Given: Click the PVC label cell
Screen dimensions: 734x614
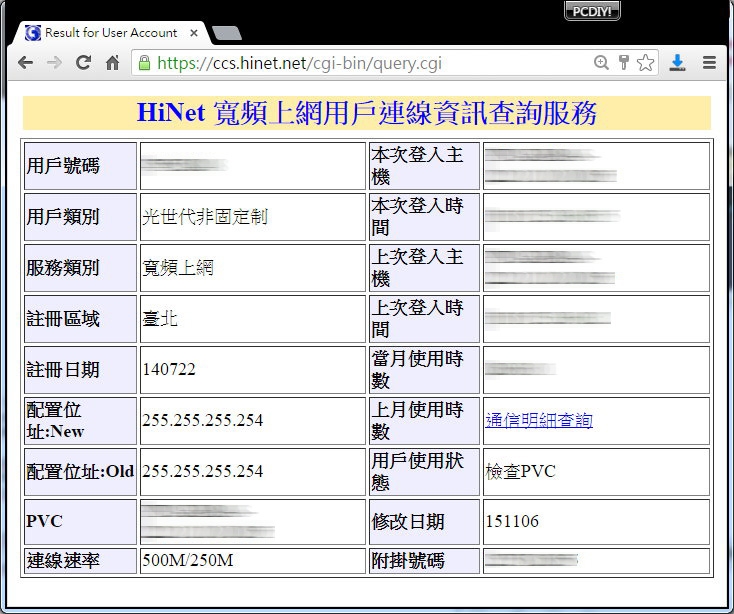Looking at the screenshot, I should point(80,522).
